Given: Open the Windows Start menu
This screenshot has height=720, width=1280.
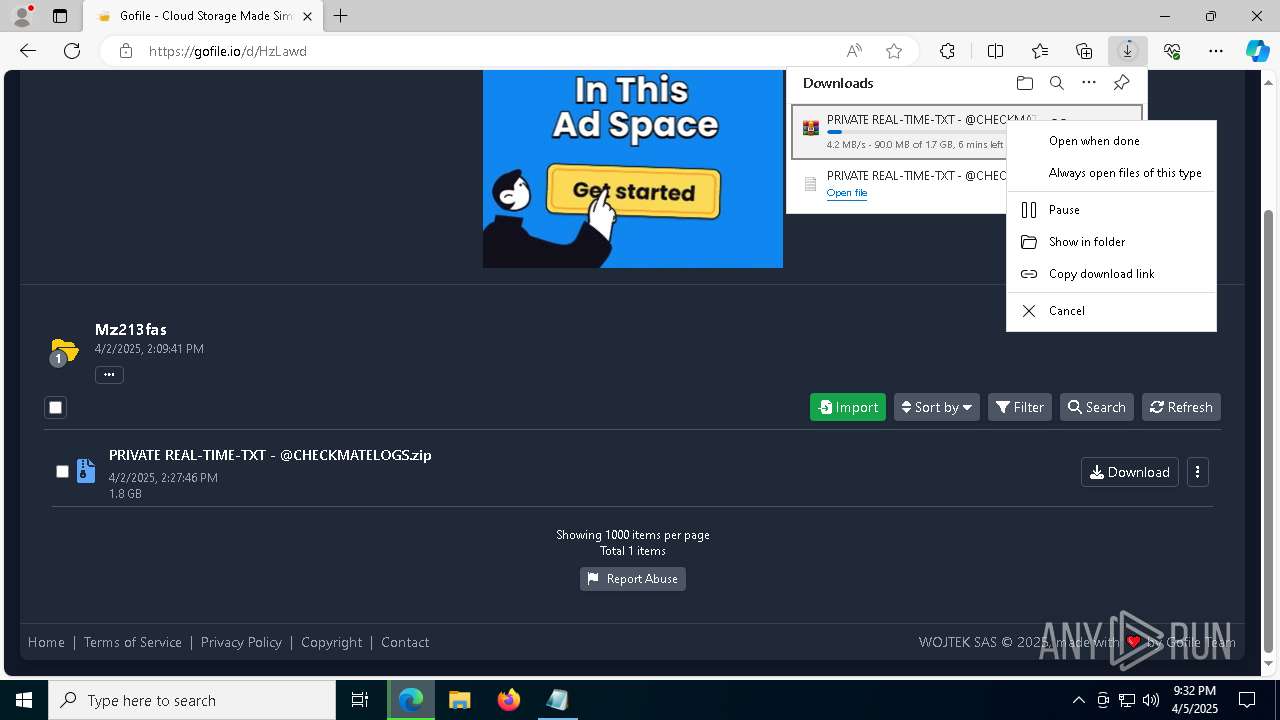Looking at the screenshot, I should tap(24, 700).
